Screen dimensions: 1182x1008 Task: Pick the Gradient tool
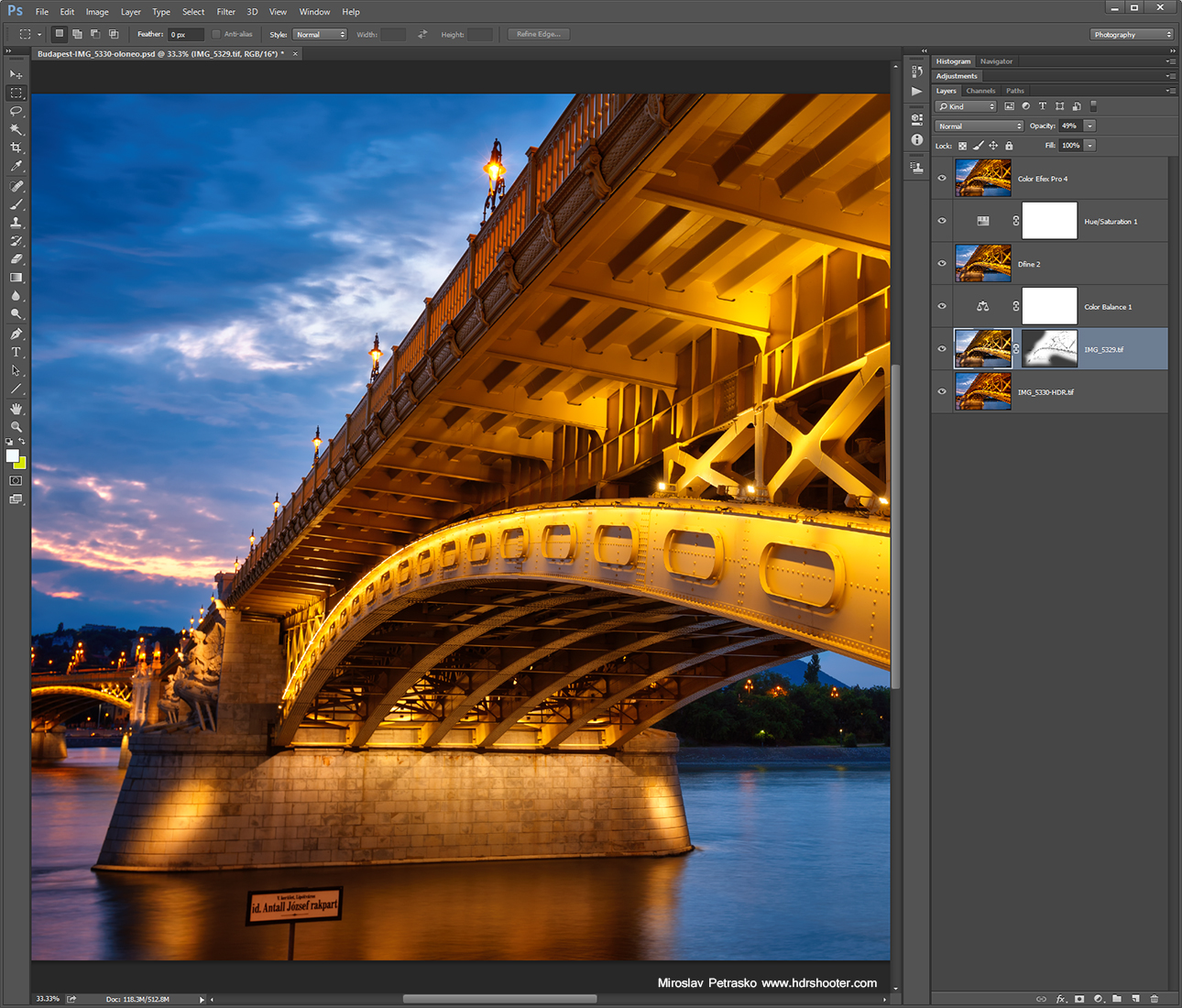pyautogui.click(x=16, y=277)
